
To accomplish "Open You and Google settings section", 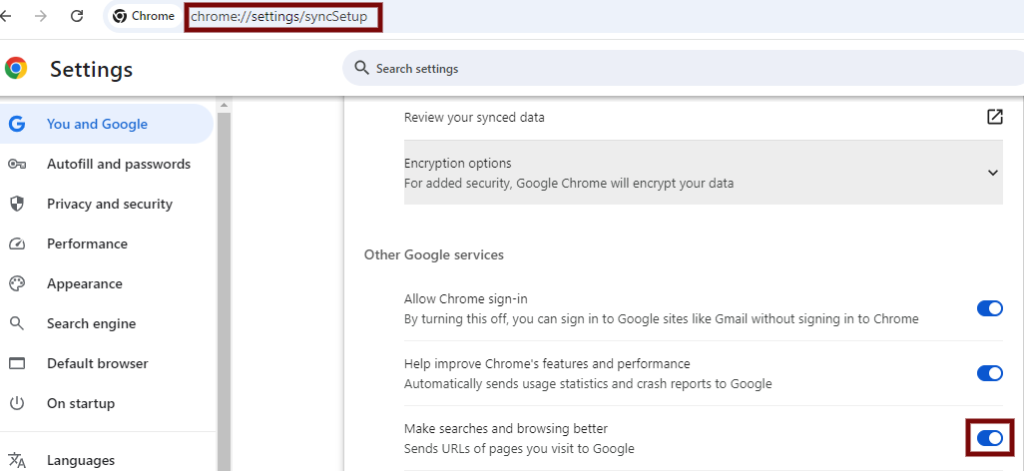I will point(97,124).
